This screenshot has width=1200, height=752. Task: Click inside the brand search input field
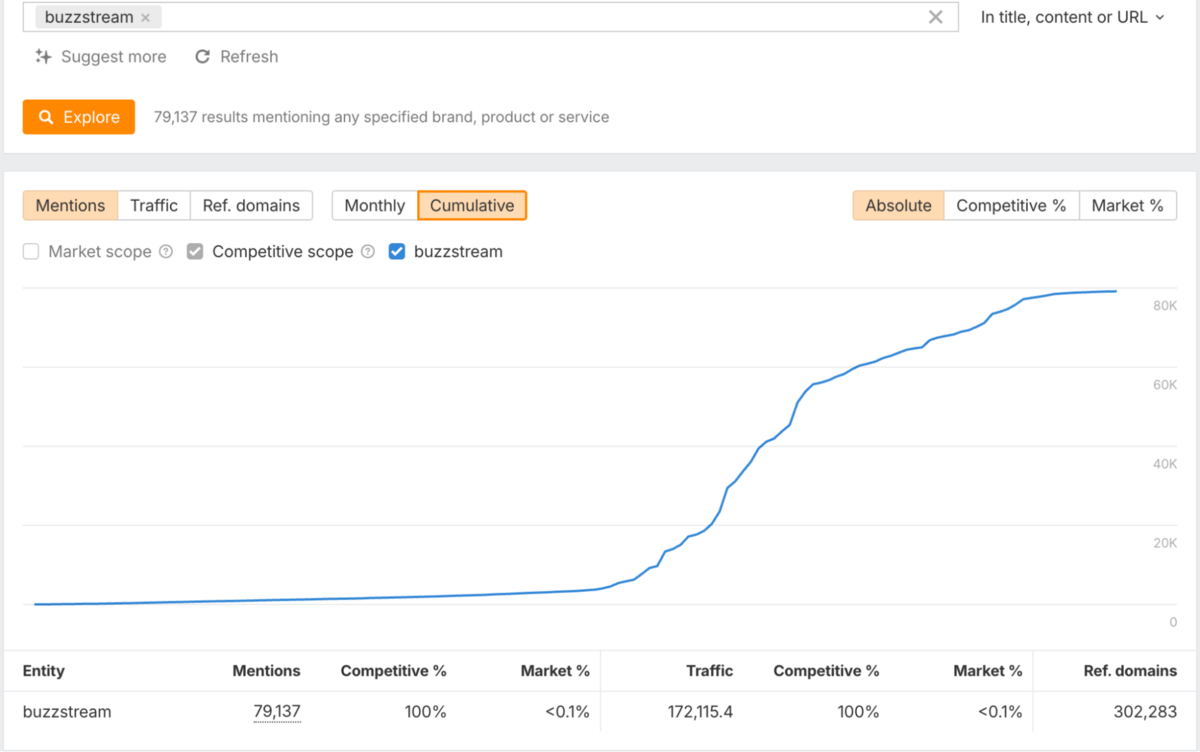coord(540,17)
